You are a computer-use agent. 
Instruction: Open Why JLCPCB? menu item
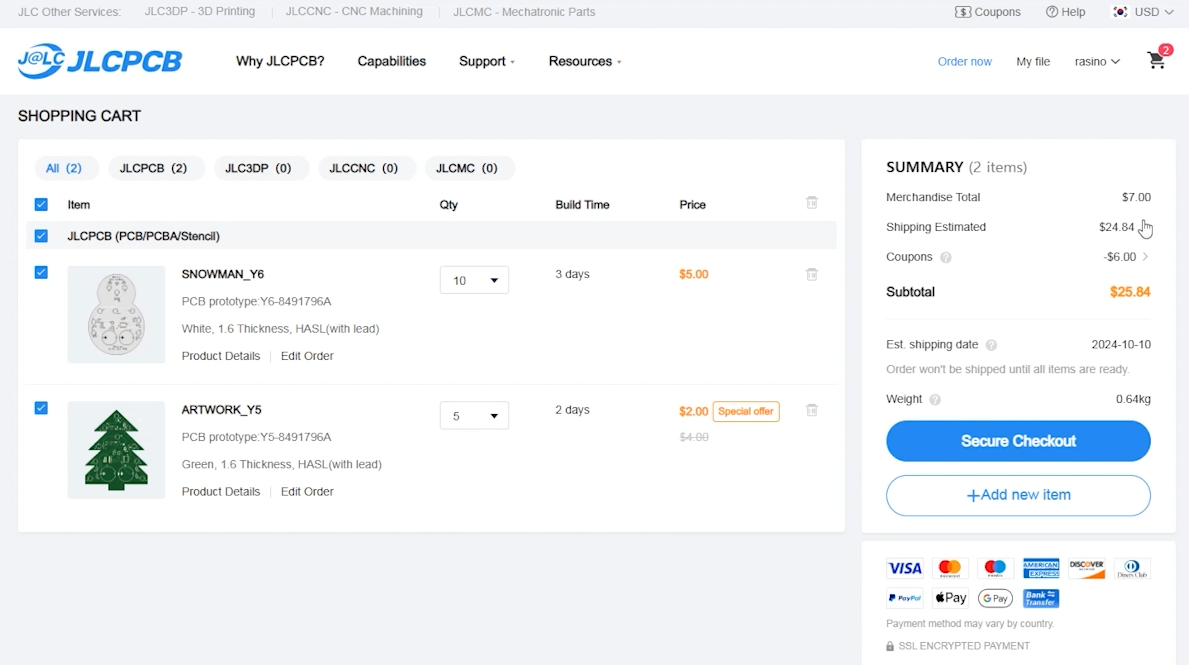click(x=280, y=61)
